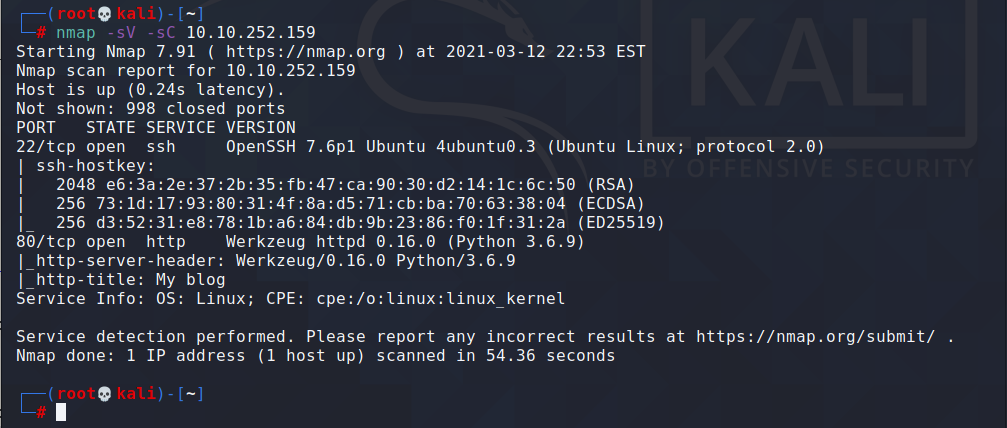Click IP address 10.10.252.159 in the command line
Screen dimensions: 1007x428
[251, 32]
